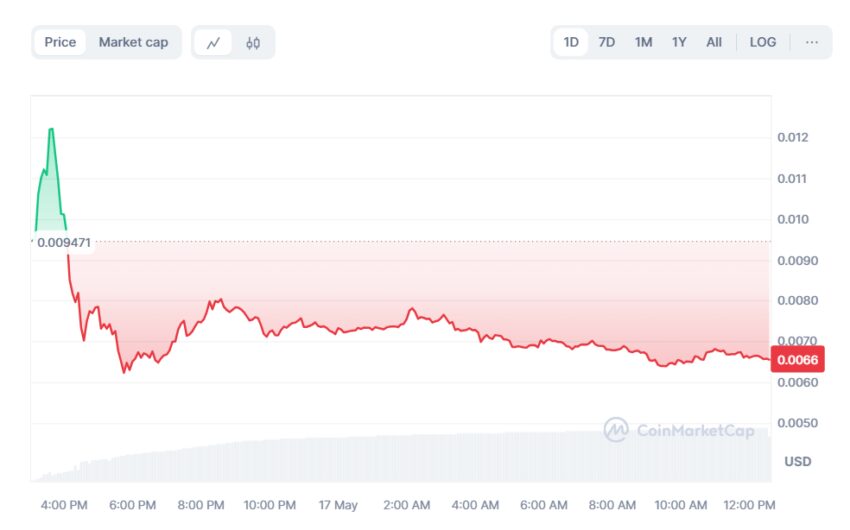Toggle LOG scale on chart
The image size is (850, 530).
[x=763, y=42]
